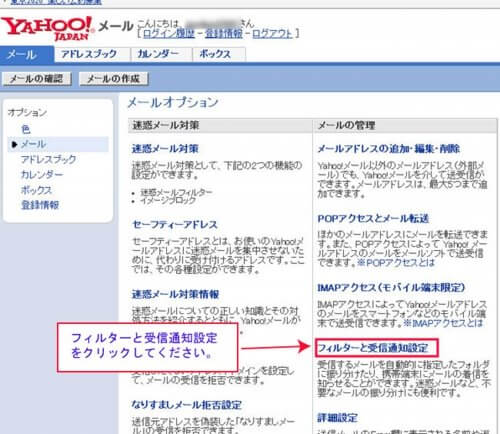Click the ※POPアクセスとは help link
Image resolution: width=500 pixels, height=434 pixels.
coord(396,263)
